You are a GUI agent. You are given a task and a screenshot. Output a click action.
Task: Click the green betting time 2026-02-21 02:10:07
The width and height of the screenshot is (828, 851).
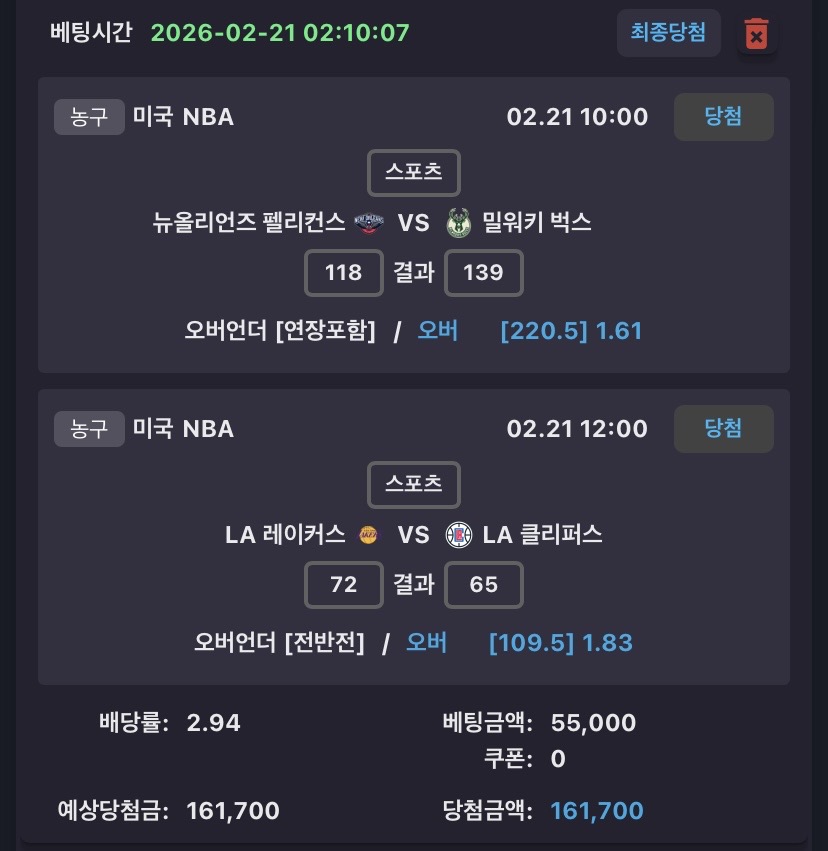pyautogui.click(x=280, y=33)
